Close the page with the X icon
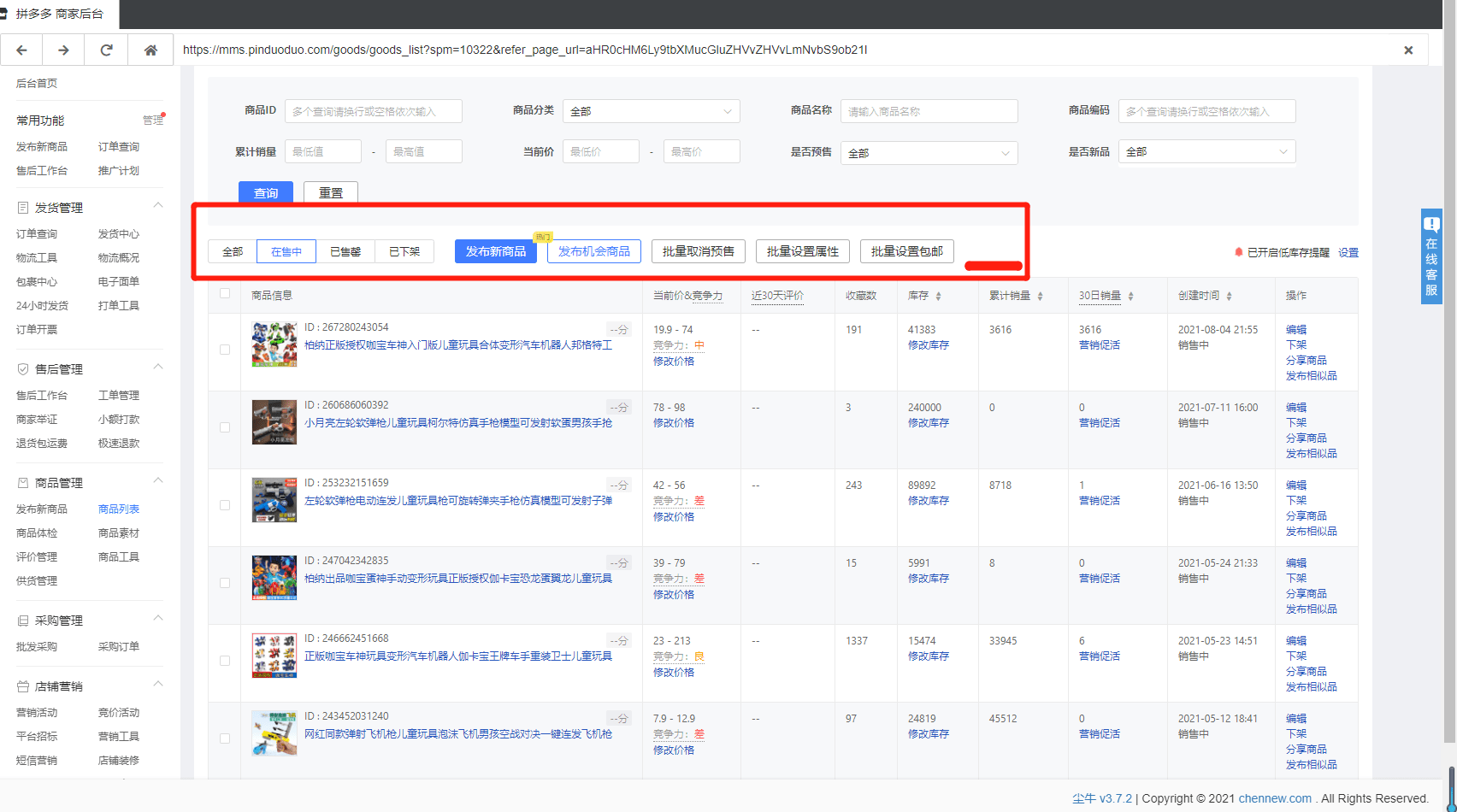 1408,50
